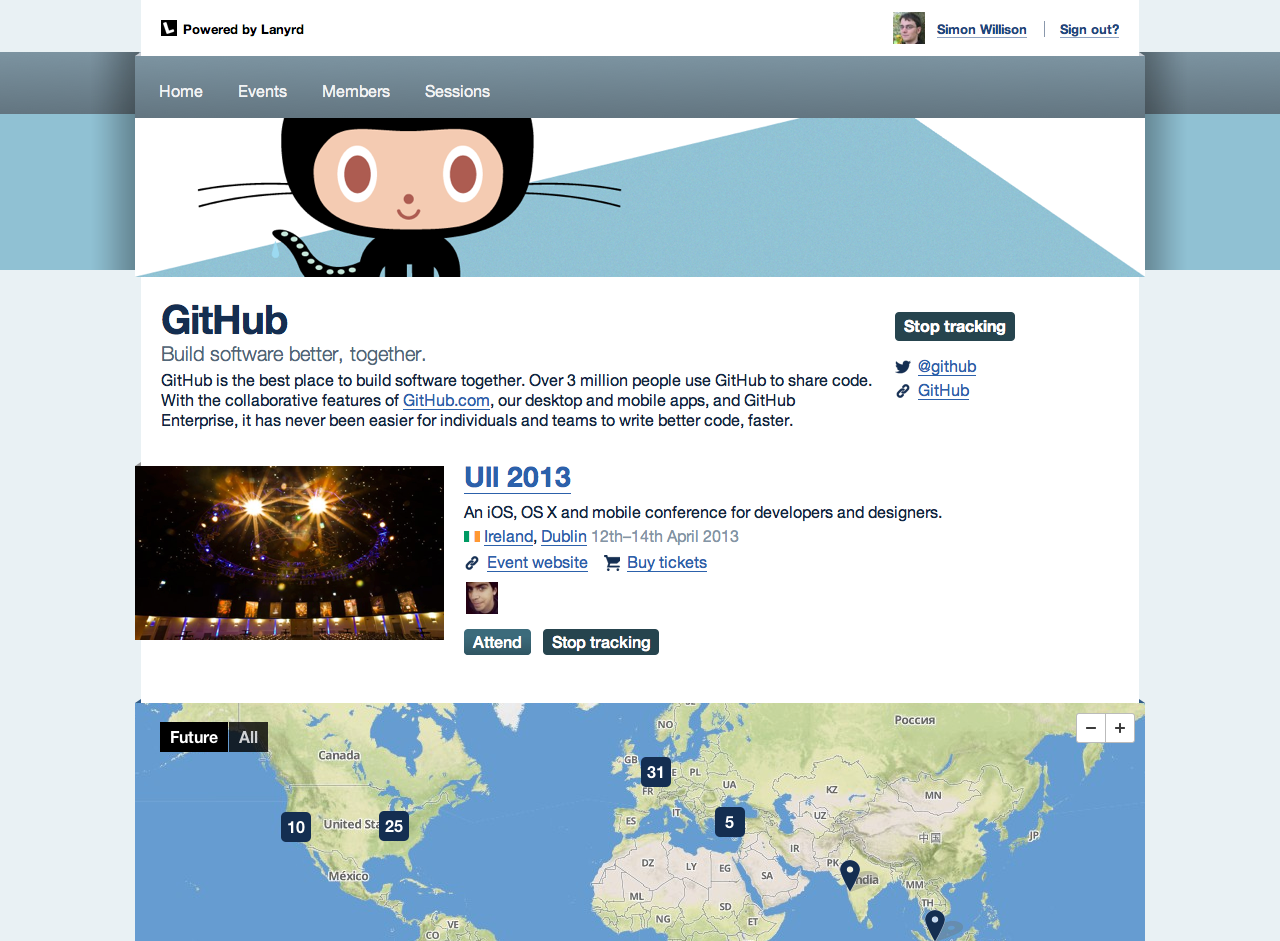
Task: Click the Ireland flag icon
Action: (472, 537)
